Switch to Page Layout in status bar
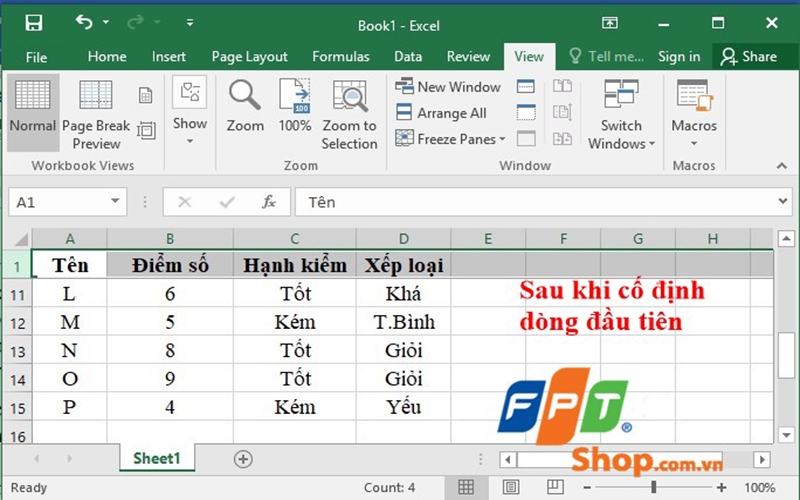Screen dimensions: 800x500 coord(510,487)
